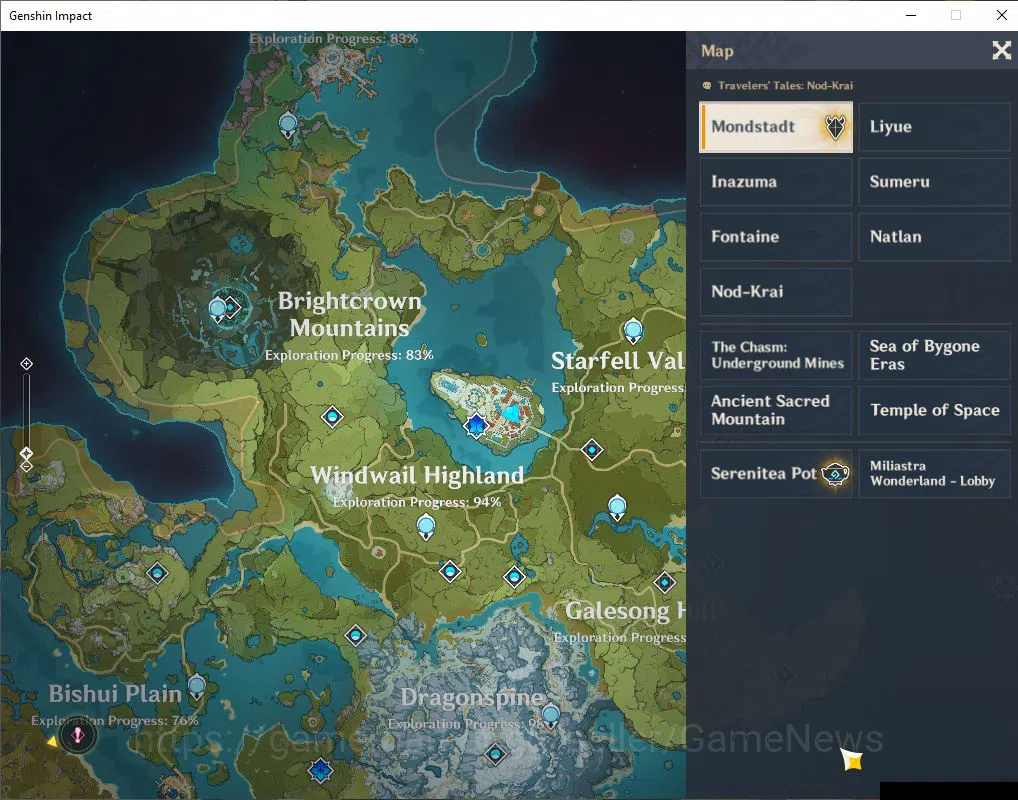The image size is (1018, 800).
Task: Close the Map side panel
Action: coord(1002,50)
